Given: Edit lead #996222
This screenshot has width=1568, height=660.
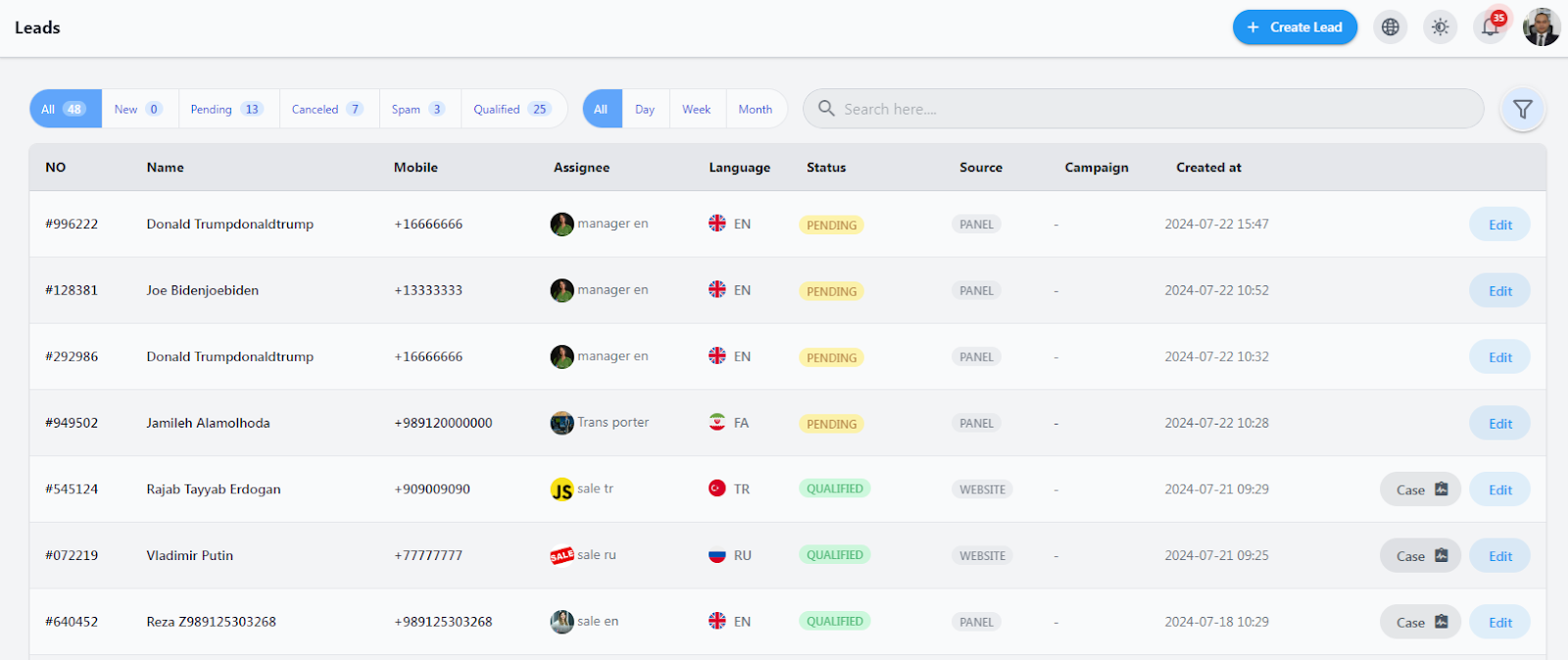Looking at the screenshot, I should pyautogui.click(x=1499, y=225).
